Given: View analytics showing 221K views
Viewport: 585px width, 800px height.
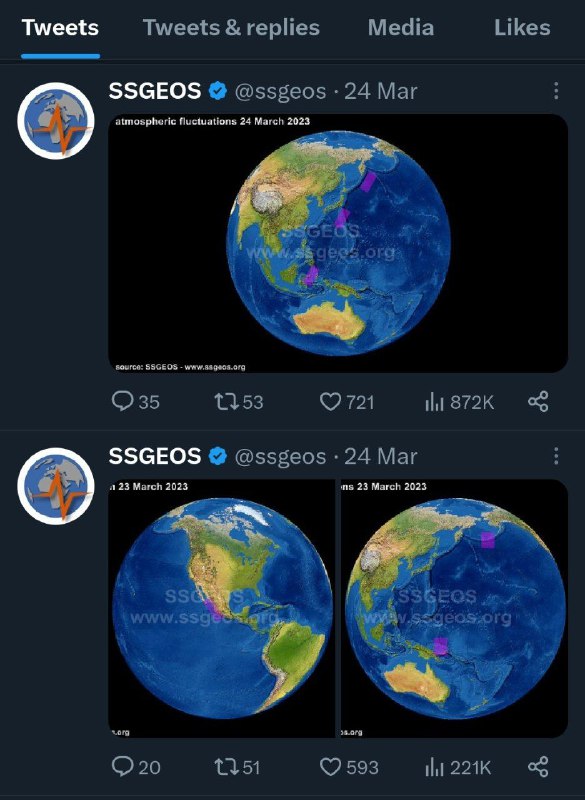Looking at the screenshot, I should [x=457, y=767].
